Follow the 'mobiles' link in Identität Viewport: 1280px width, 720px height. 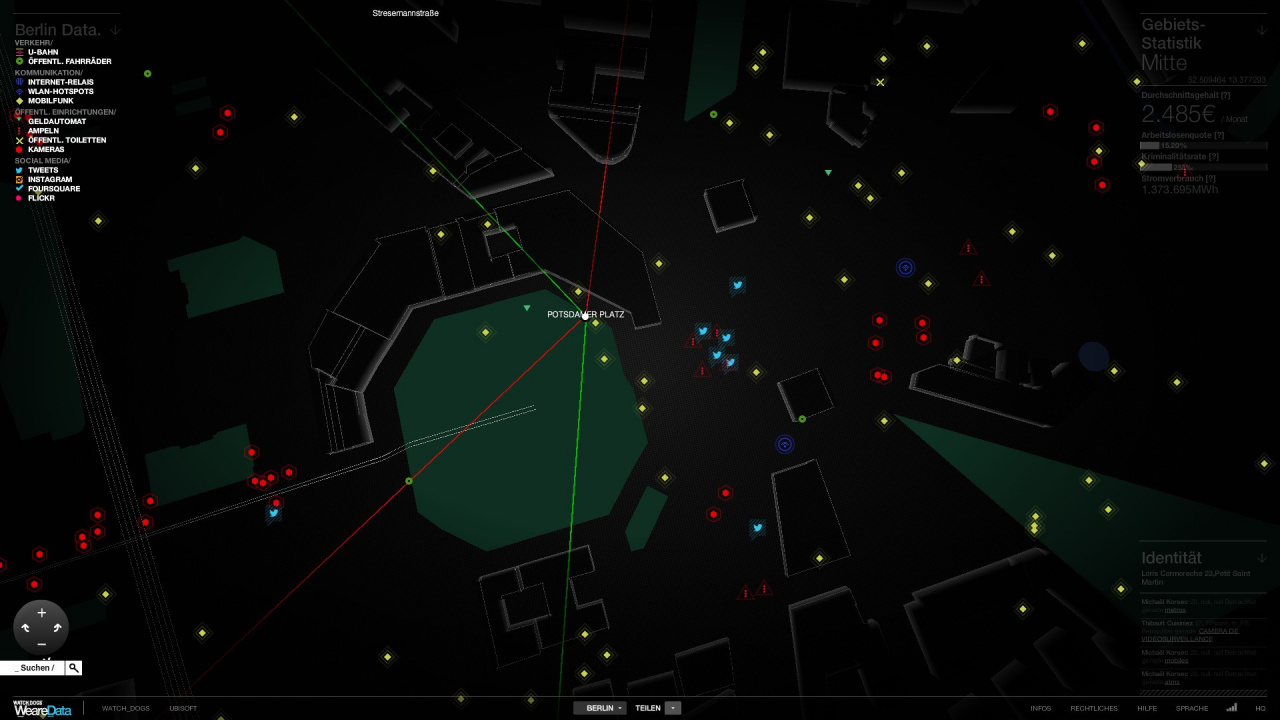1176,661
